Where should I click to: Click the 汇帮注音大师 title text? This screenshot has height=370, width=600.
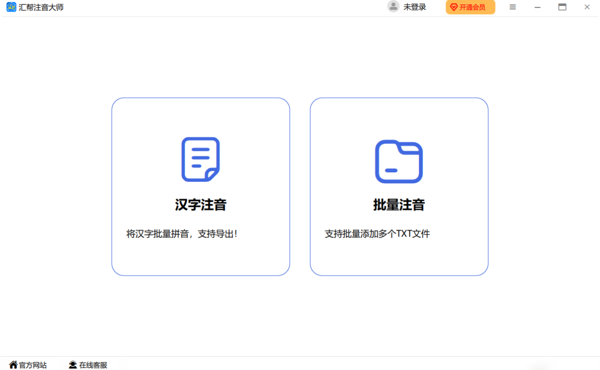point(41,7)
